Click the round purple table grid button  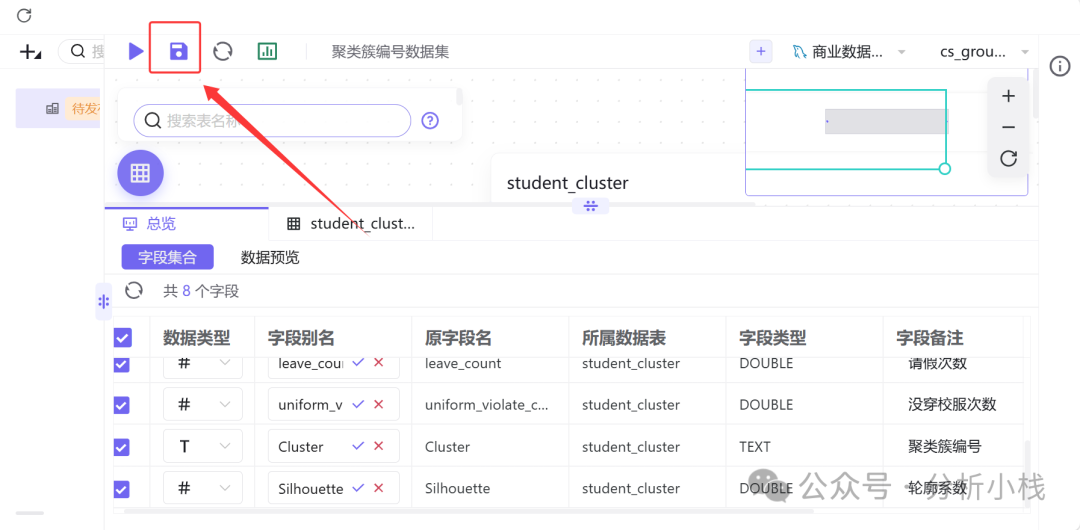click(140, 173)
